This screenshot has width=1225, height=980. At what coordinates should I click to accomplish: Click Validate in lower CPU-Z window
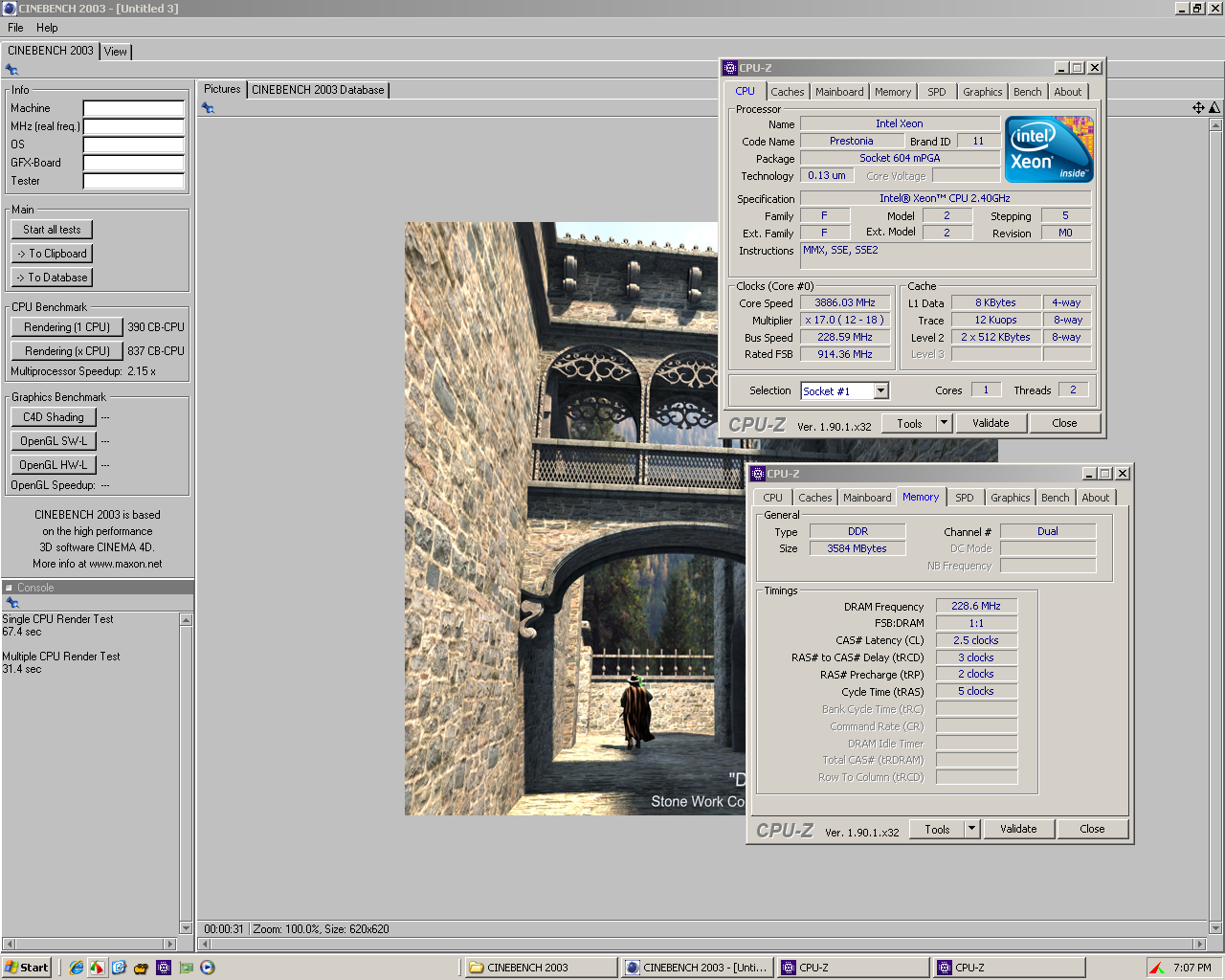point(1018,829)
